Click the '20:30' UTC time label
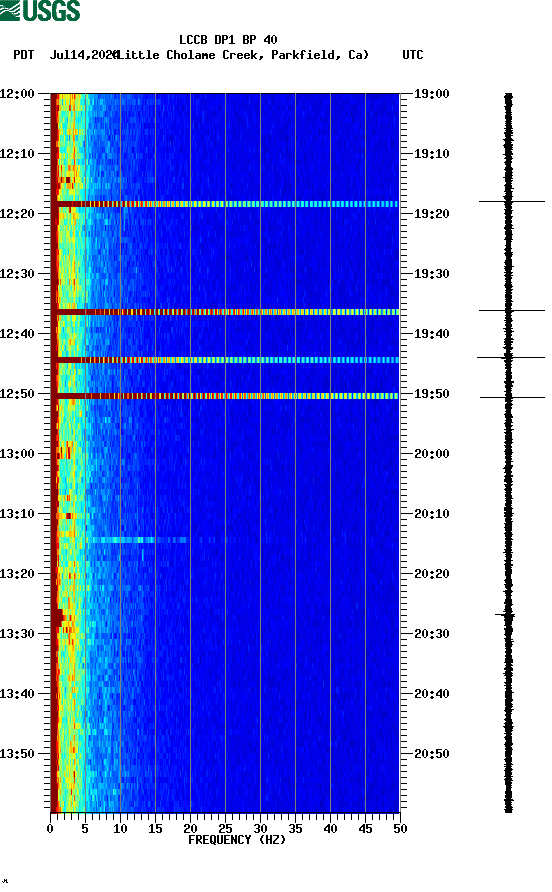 (x=431, y=634)
